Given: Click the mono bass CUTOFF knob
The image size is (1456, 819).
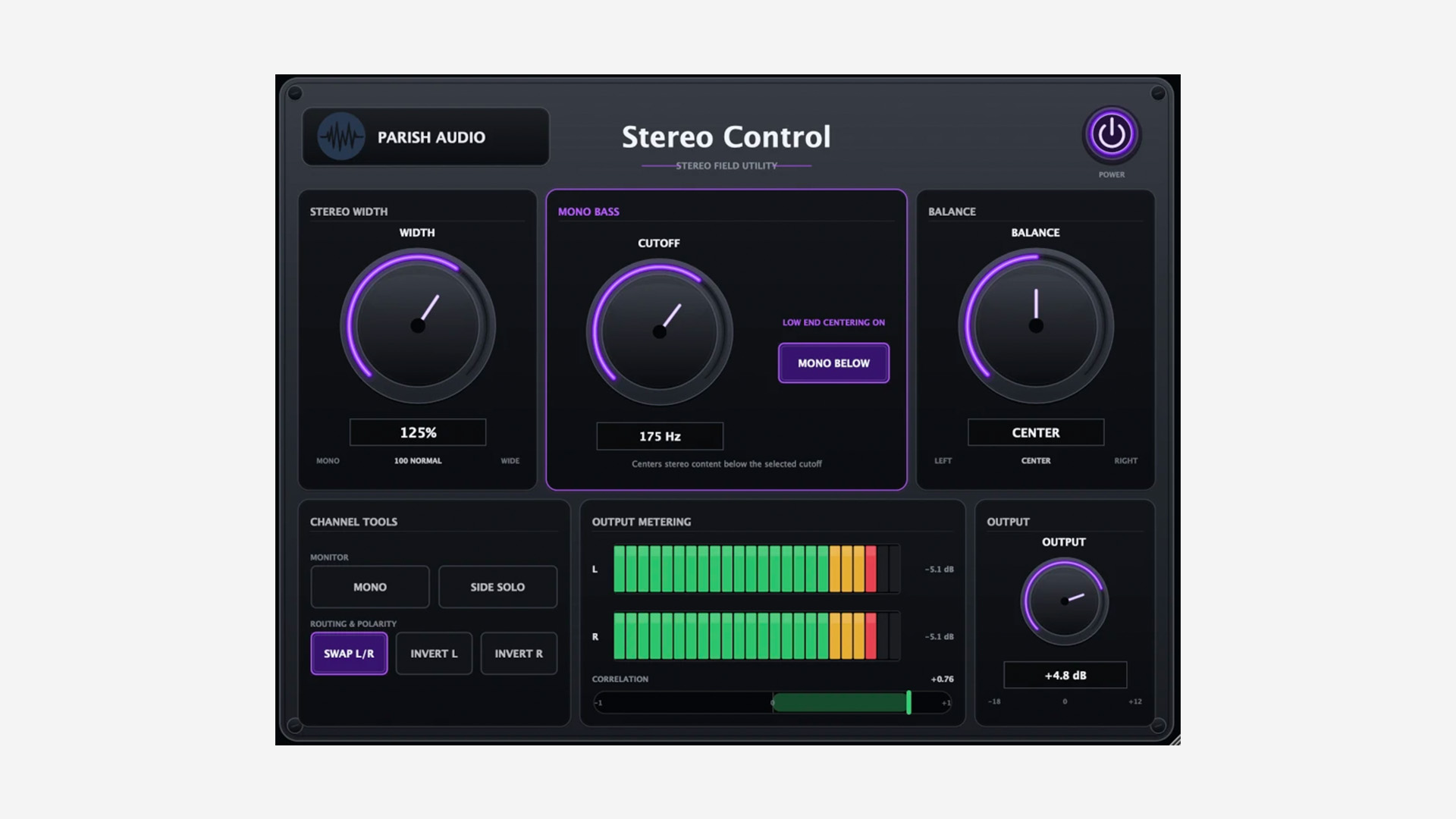Looking at the screenshot, I should tap(660, 331).
